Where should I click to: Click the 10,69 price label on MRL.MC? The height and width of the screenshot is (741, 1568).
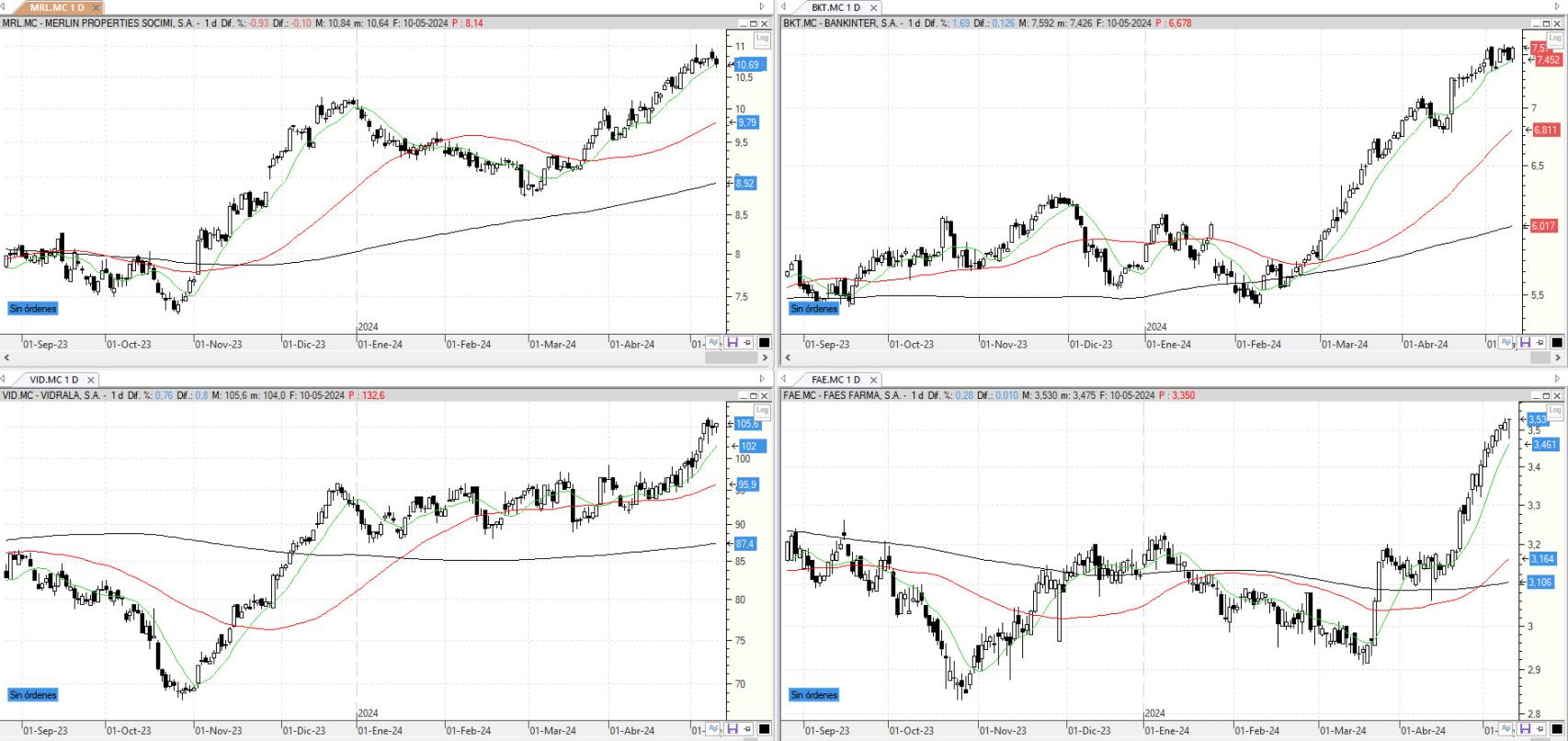(749, 65)
